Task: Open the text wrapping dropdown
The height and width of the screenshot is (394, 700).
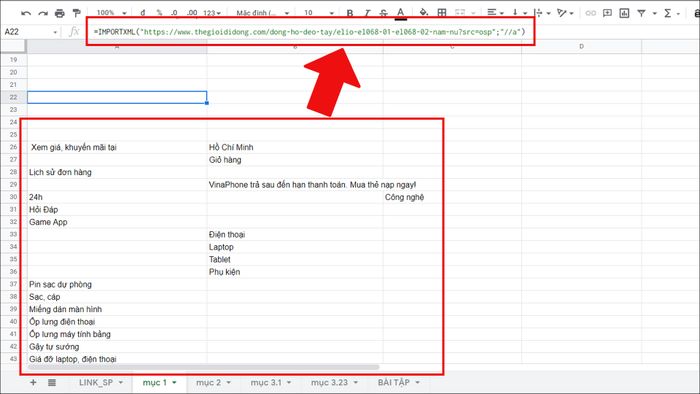Action: tap(542, 13)
